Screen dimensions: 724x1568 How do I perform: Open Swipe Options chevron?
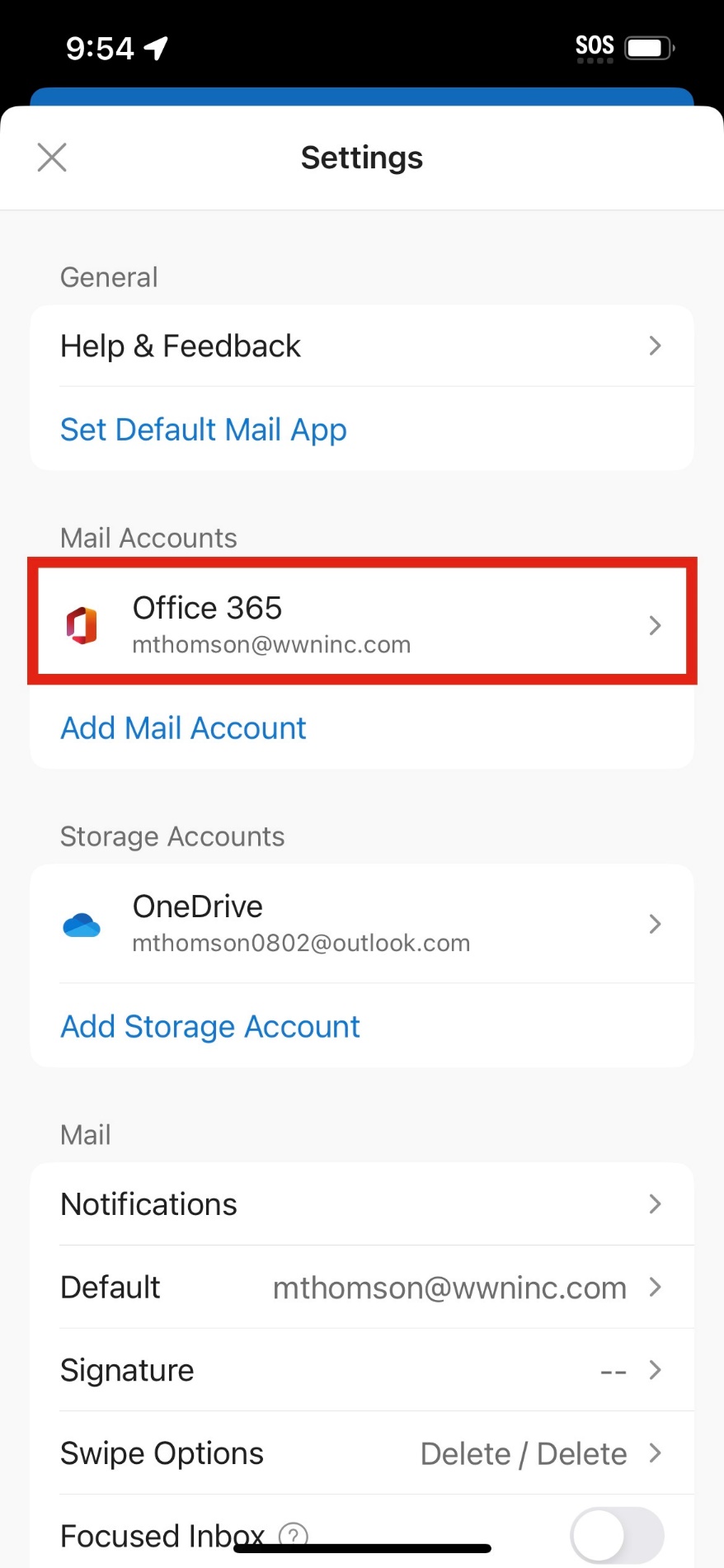(656, 1453)
